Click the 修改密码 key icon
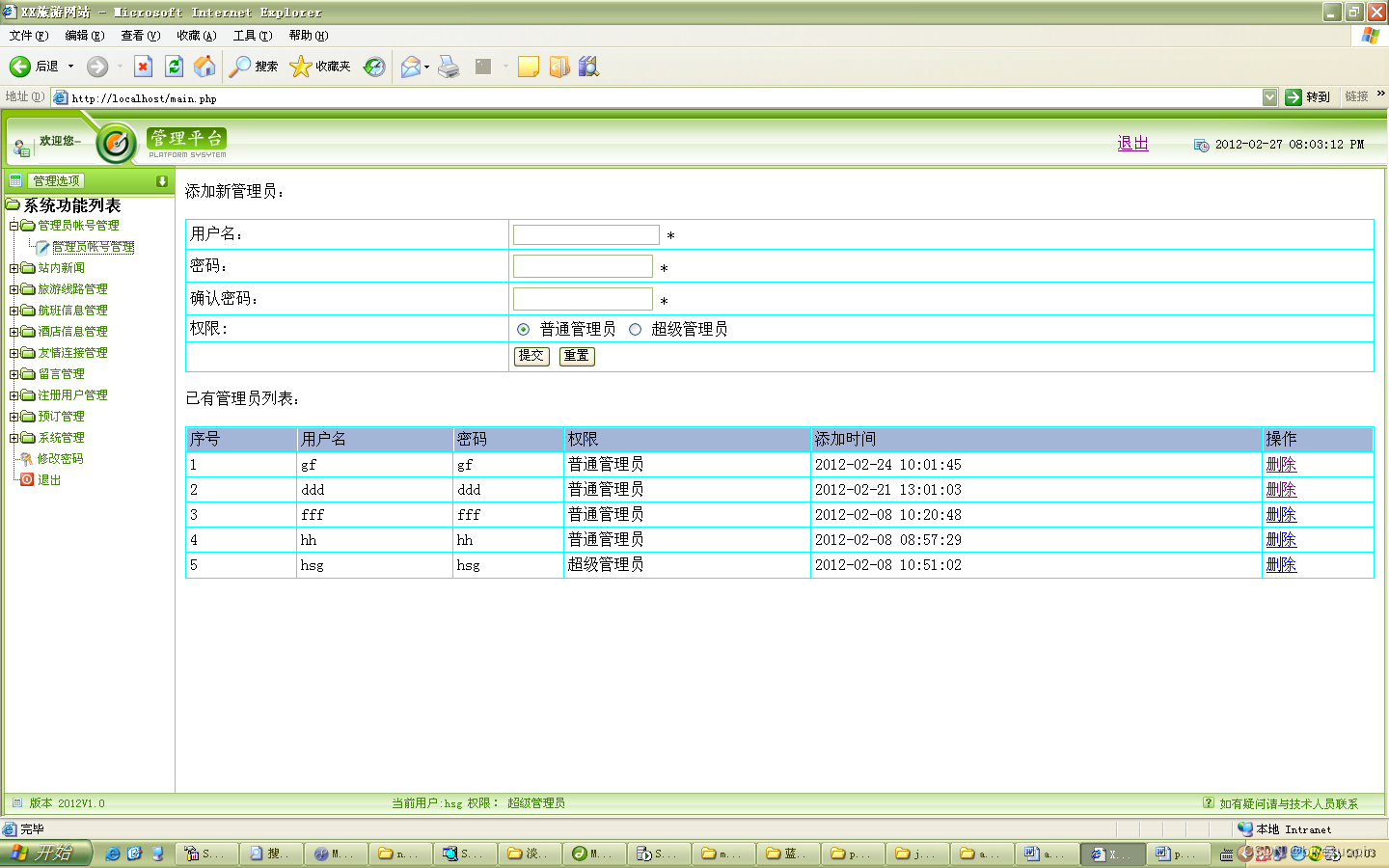1389x868 pixels. (x=27, y=459)
